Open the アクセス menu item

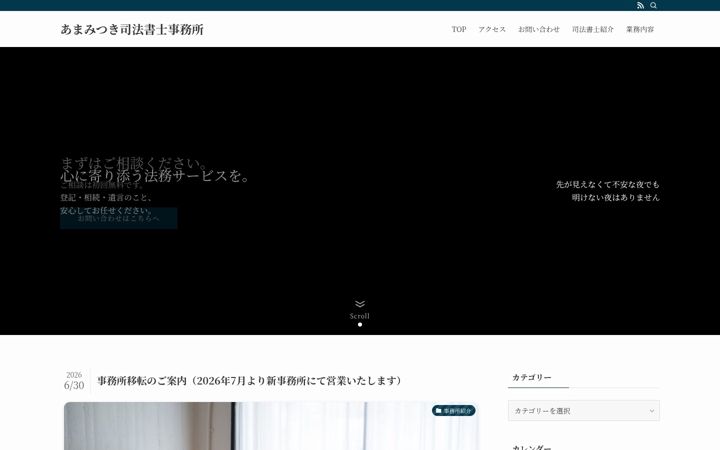click(492, 29)
